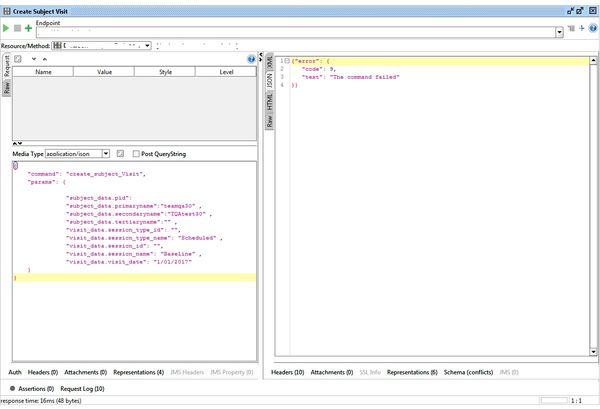Open the Request Log (10) panel
Image resolution: width=600 pixels, height=409 pixels.
(82, 386)
